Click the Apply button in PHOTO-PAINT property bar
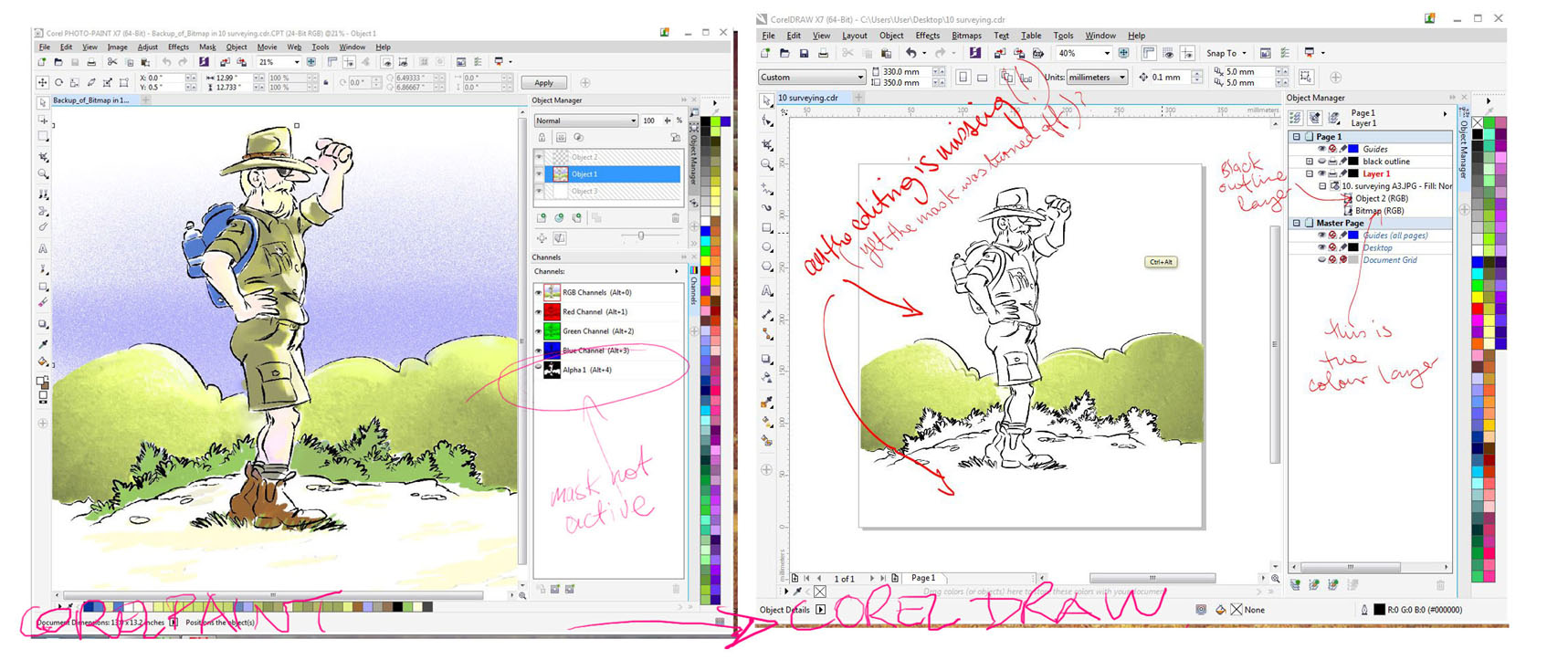 pyautogui.click(x=543, y=83)
